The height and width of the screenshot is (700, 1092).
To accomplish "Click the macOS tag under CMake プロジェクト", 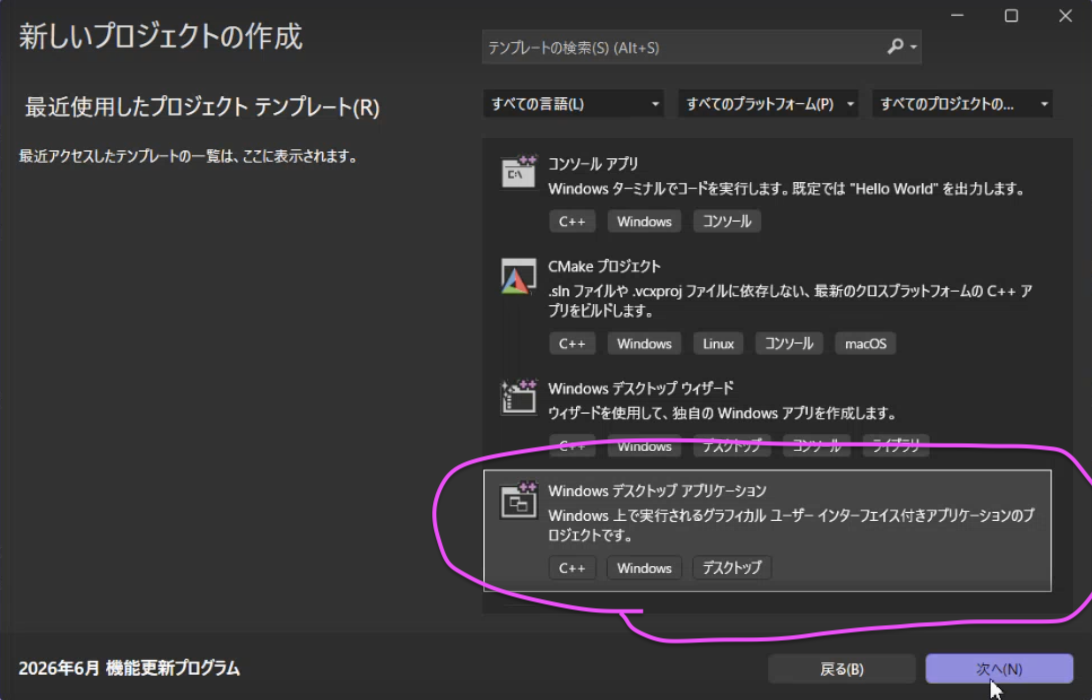I will 866,343.
